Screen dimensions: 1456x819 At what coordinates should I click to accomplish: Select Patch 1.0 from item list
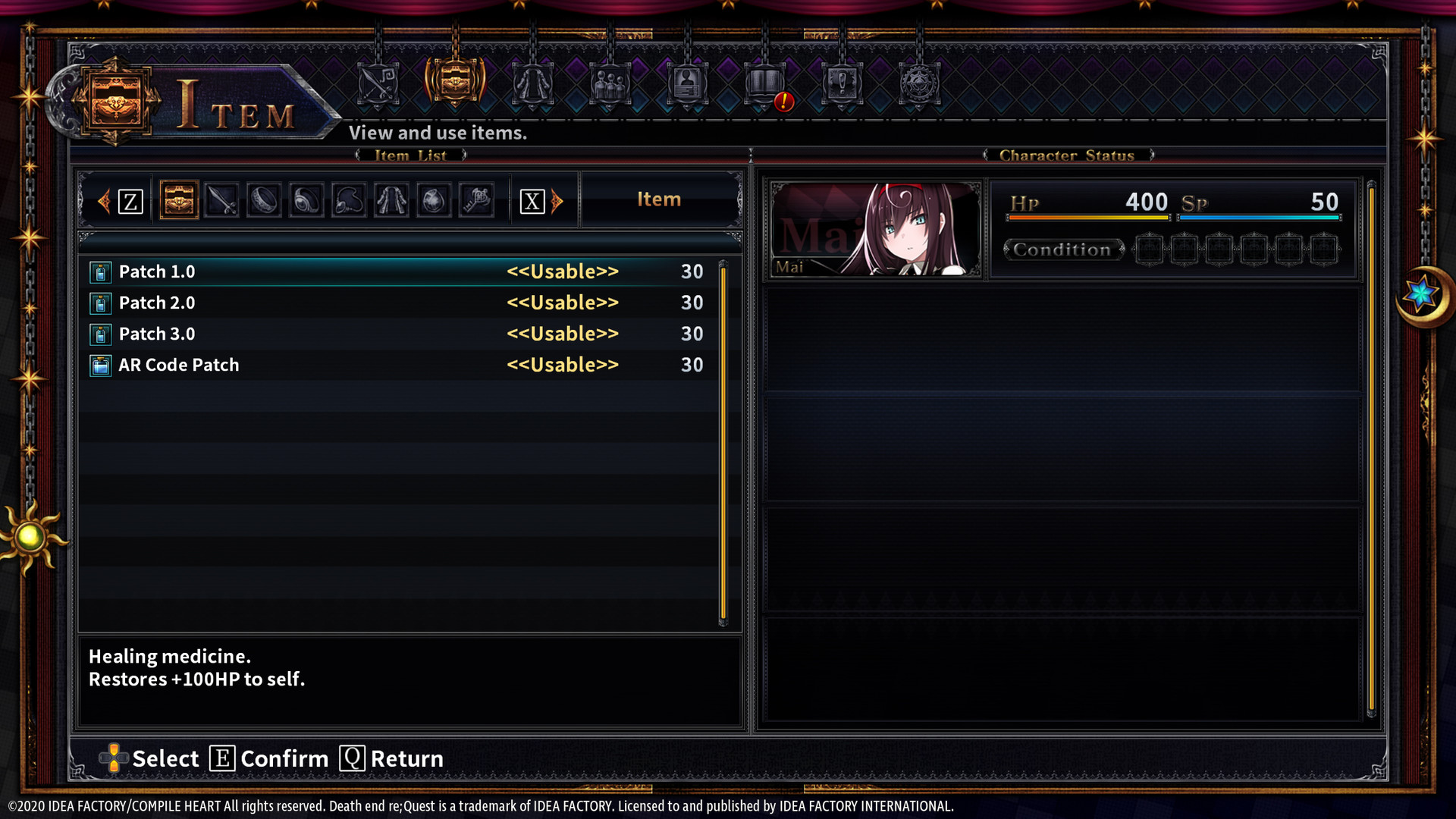(398, 270)
